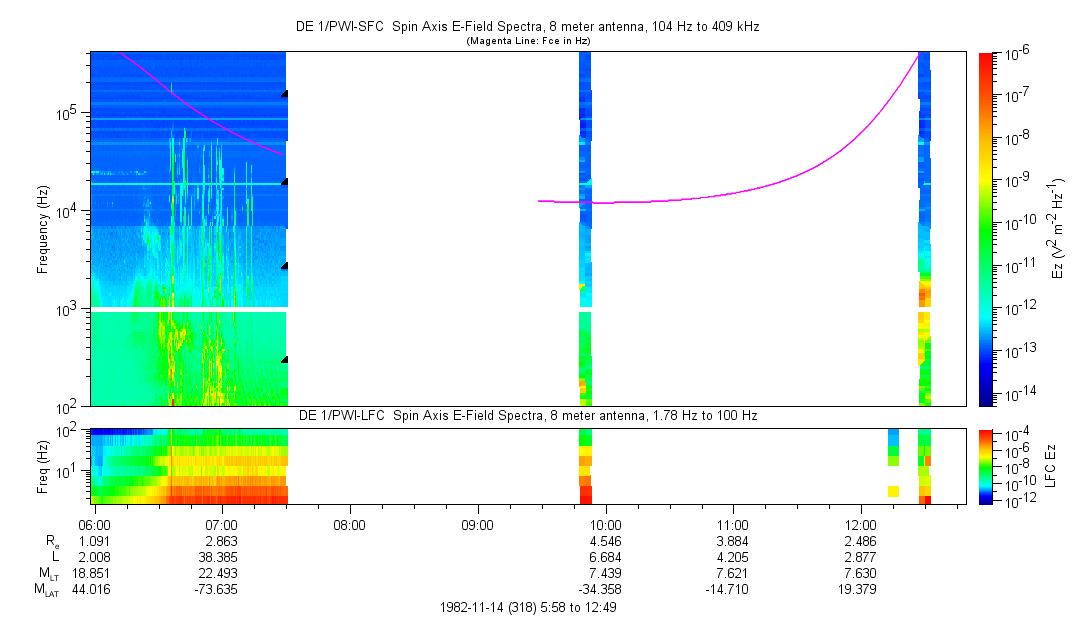Click the black triangle marker near 100 kHz
Image resolution: width=1083 pixels, height=620 pixels.
284,94
